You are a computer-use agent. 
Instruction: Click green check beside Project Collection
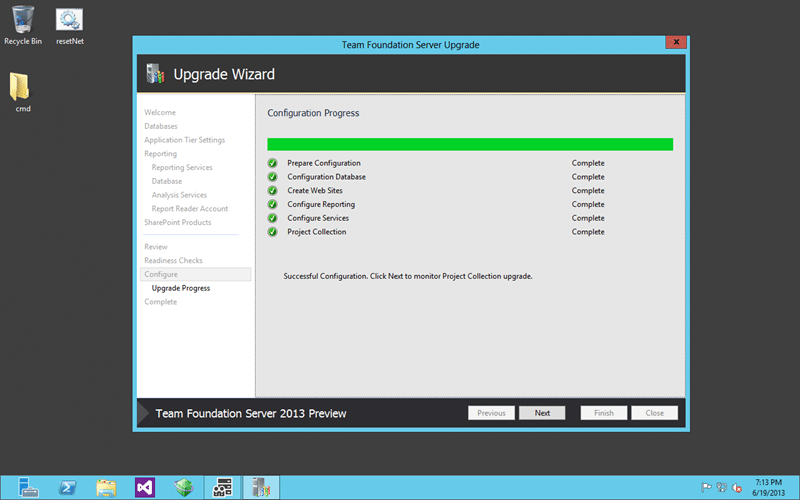(272, 232)
